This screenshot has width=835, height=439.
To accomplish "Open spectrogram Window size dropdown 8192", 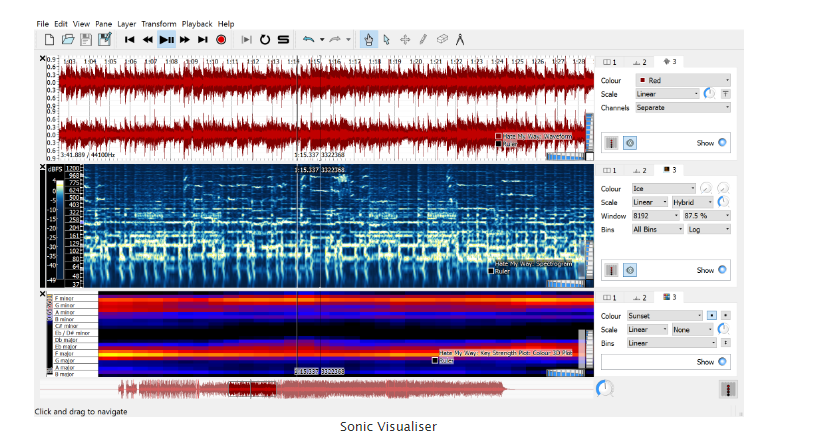I will (656, 216).
